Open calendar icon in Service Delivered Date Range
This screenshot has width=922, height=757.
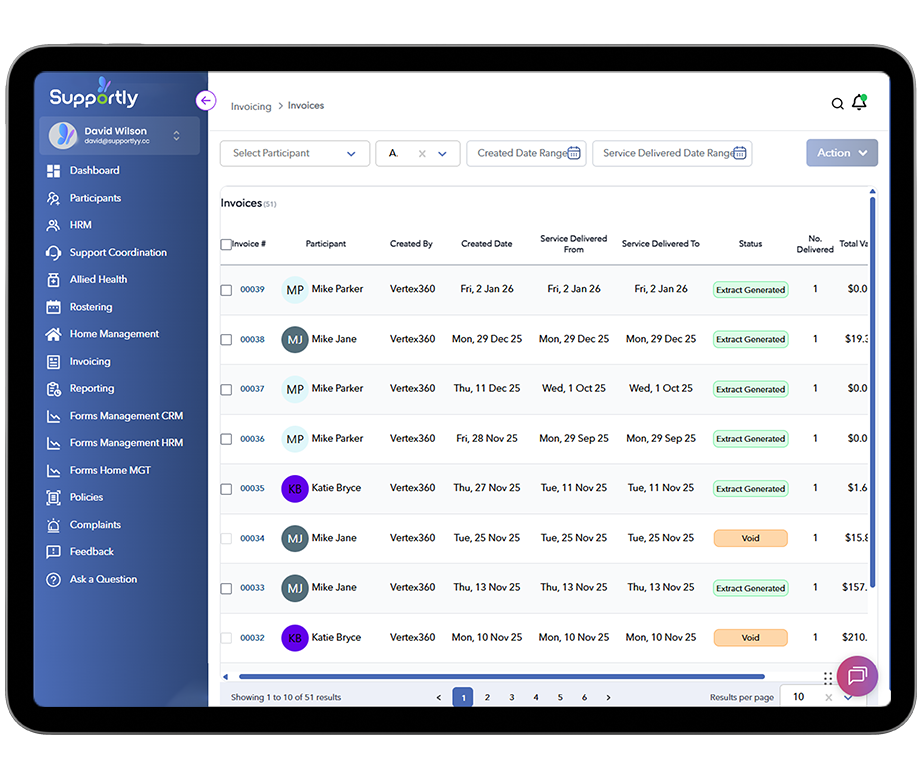[740, 153]
